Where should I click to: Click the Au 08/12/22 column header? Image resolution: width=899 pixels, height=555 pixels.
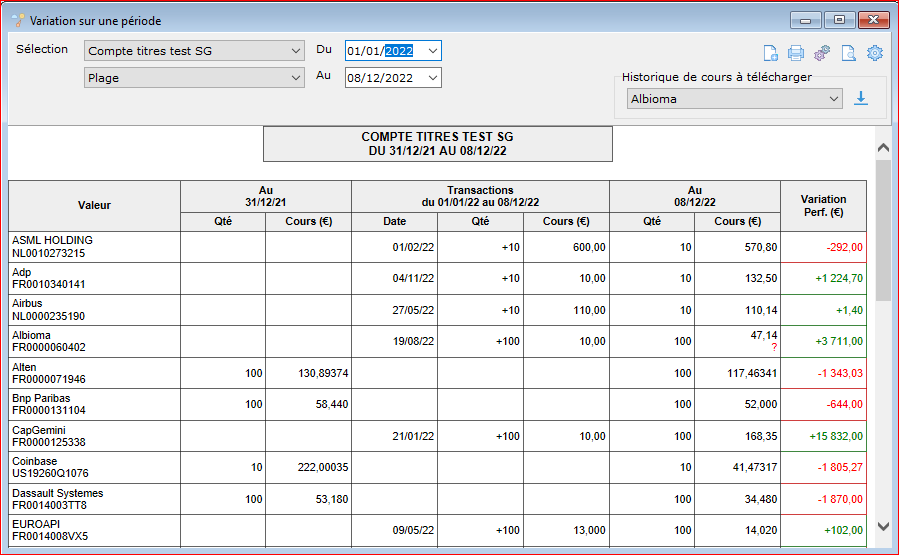tap(695, 196)
